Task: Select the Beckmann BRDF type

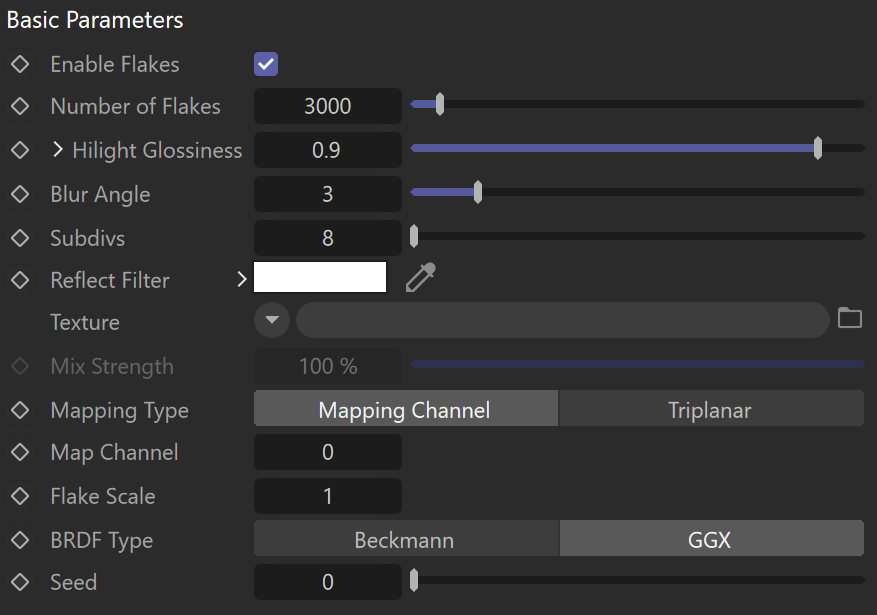Action: 406,540
